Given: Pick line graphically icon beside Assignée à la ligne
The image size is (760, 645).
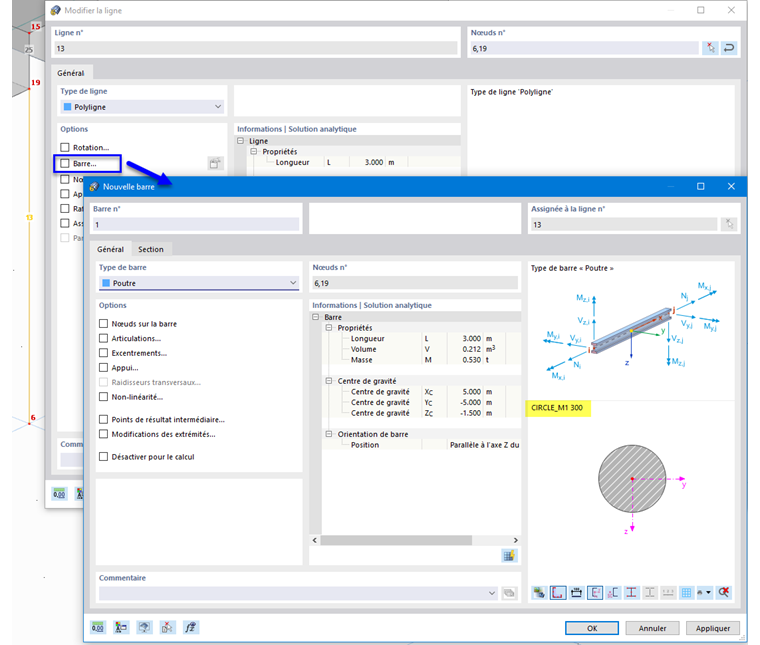Looking at the screenshot, I should pyautogui.click(x=729, y=224).
